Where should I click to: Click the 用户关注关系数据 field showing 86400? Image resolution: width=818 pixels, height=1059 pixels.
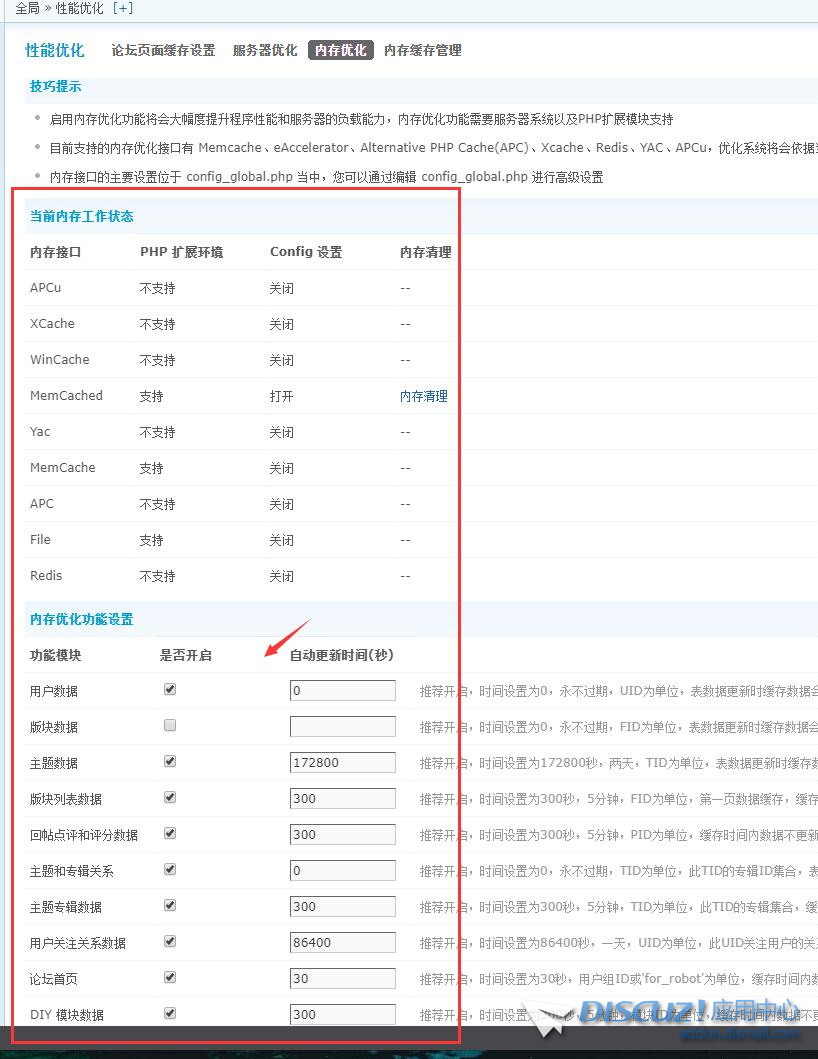pos(342,943)
